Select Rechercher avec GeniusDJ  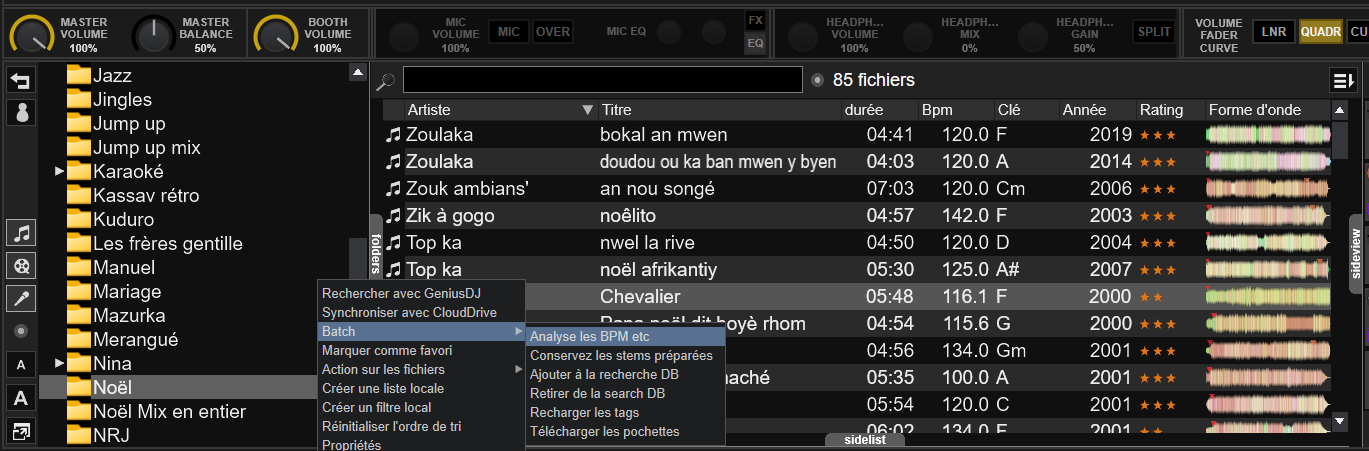pyautogui.click(x=421, y=293)
